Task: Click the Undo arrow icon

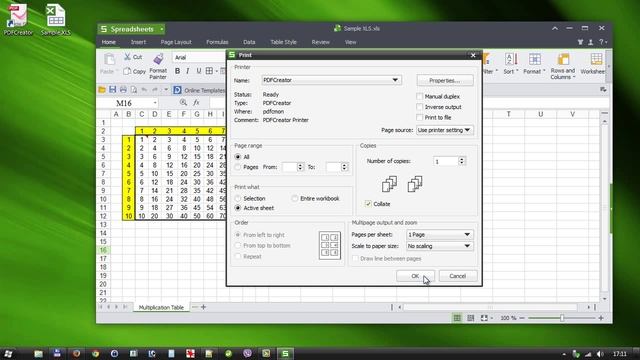Action: pyautogui.click(x=144, y=90)
